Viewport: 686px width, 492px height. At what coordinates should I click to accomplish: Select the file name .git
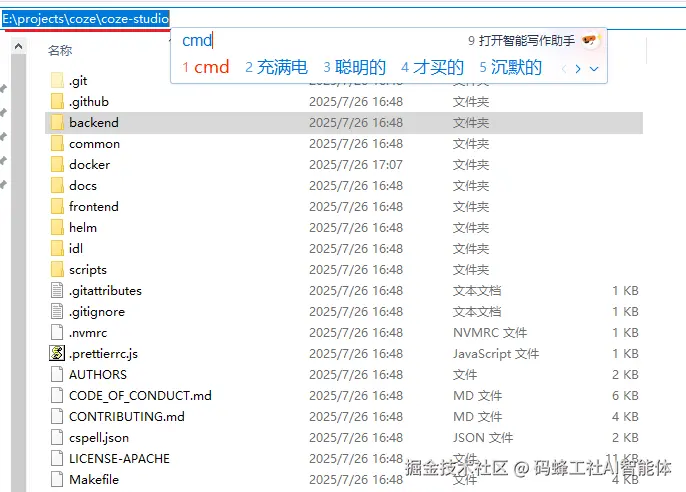[78, 81]
